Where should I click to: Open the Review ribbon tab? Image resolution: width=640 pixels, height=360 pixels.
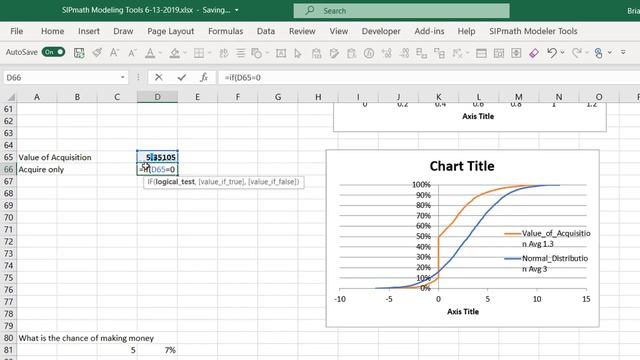coord(302,31)
